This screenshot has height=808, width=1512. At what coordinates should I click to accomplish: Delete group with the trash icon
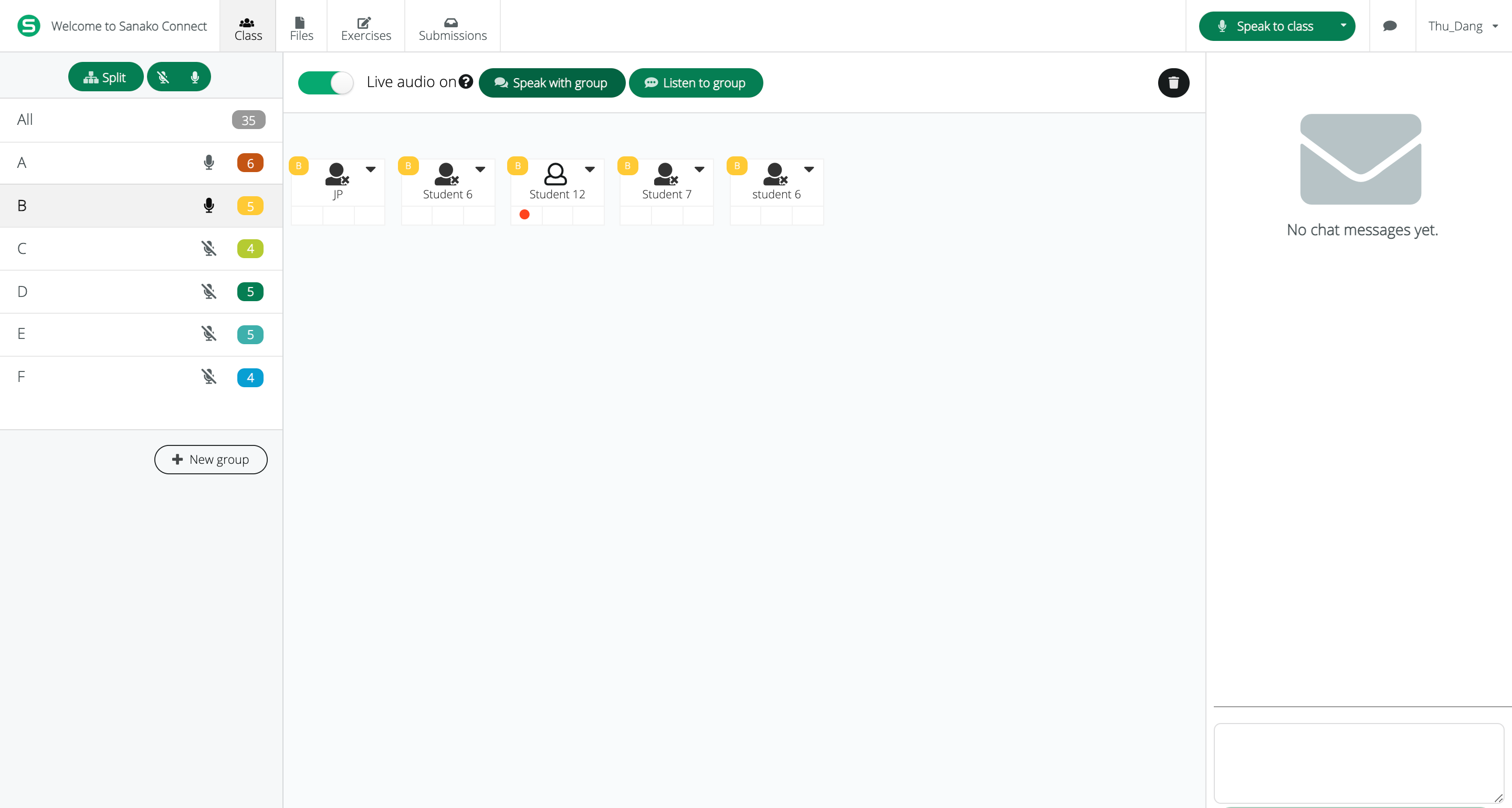point(1173,83)
